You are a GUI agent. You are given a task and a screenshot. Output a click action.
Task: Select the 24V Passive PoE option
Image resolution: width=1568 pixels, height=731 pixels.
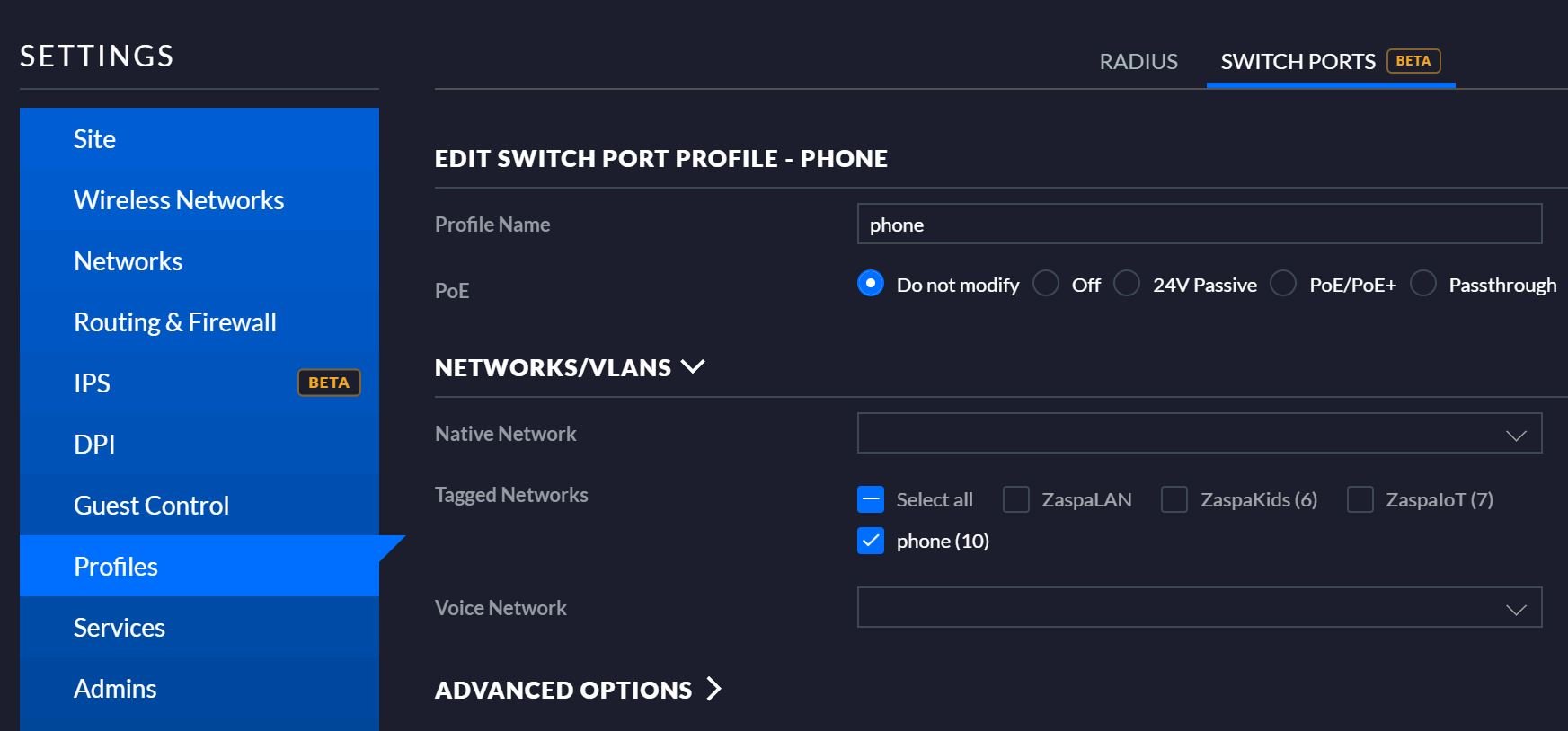[1127, 284]
